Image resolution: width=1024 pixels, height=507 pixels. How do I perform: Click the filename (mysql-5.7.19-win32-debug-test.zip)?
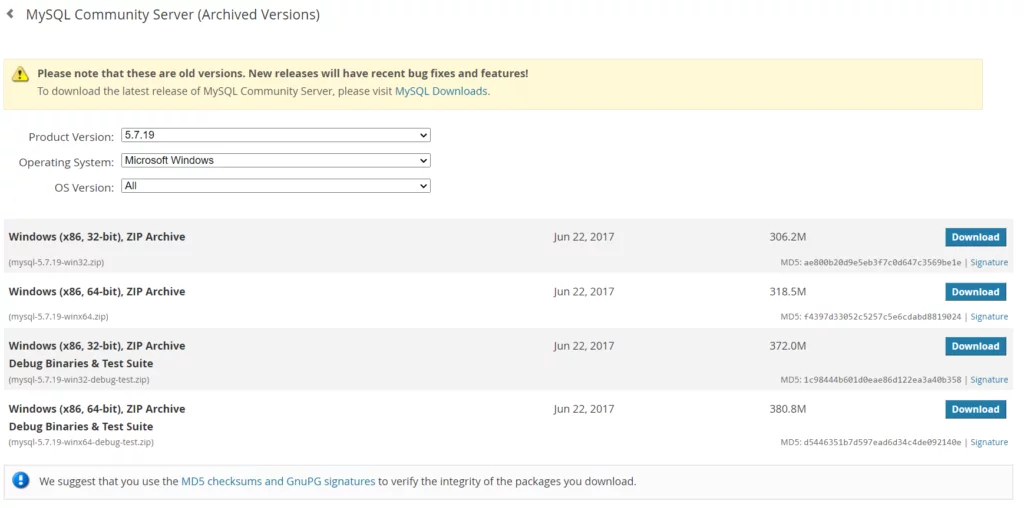point(79,380)
